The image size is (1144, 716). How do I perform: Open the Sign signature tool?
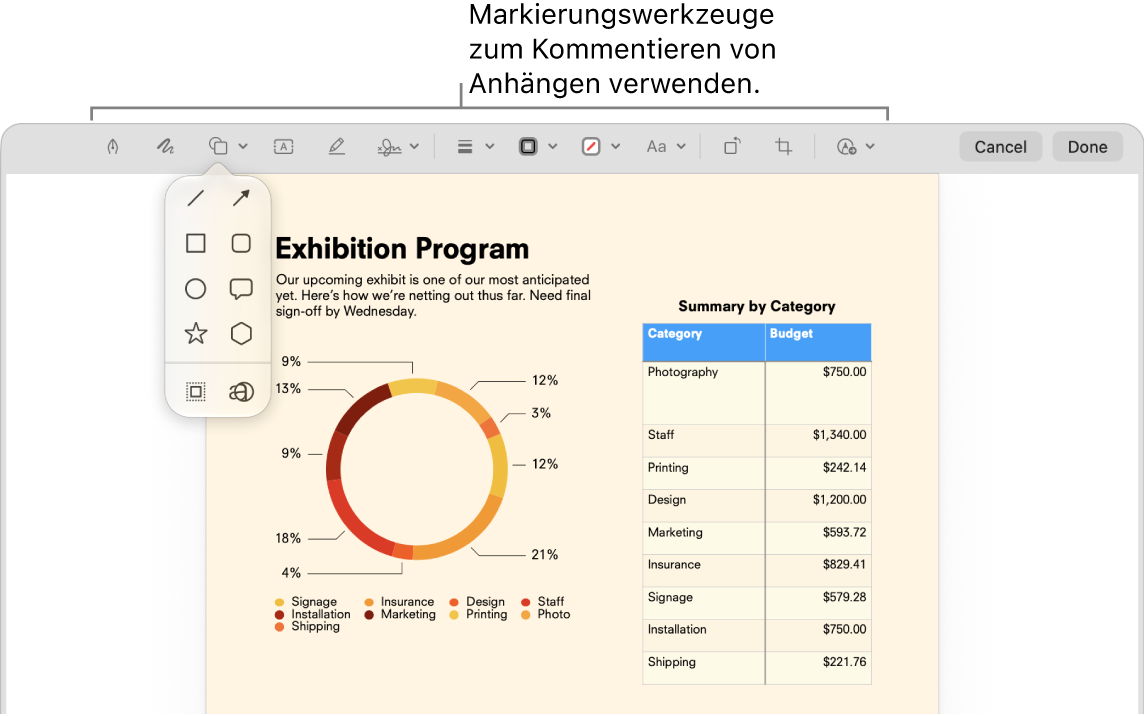(390, 147)
